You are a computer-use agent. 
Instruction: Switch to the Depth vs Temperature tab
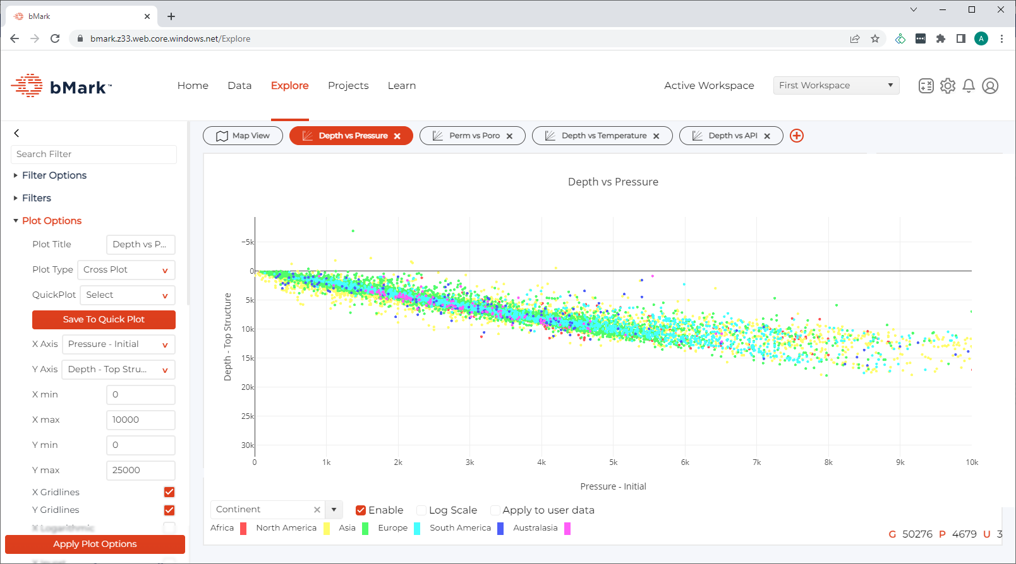[x=599, y=136]
